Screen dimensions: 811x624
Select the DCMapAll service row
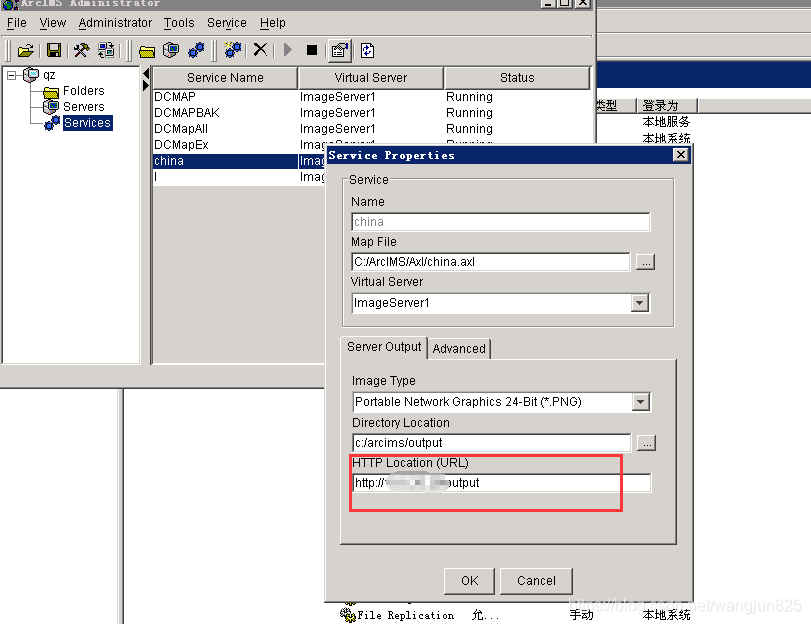pyautogui.click(x=370, y=129)
